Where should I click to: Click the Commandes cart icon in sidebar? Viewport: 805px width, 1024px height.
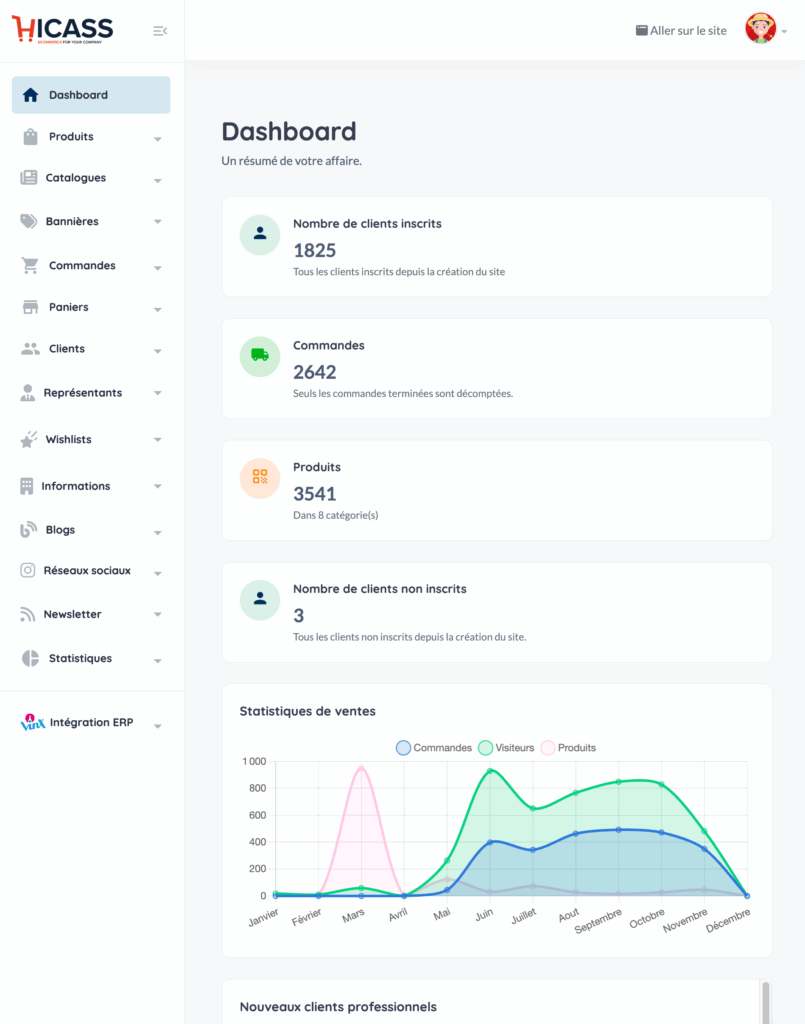pyautogui.click(x=30, y=266)
